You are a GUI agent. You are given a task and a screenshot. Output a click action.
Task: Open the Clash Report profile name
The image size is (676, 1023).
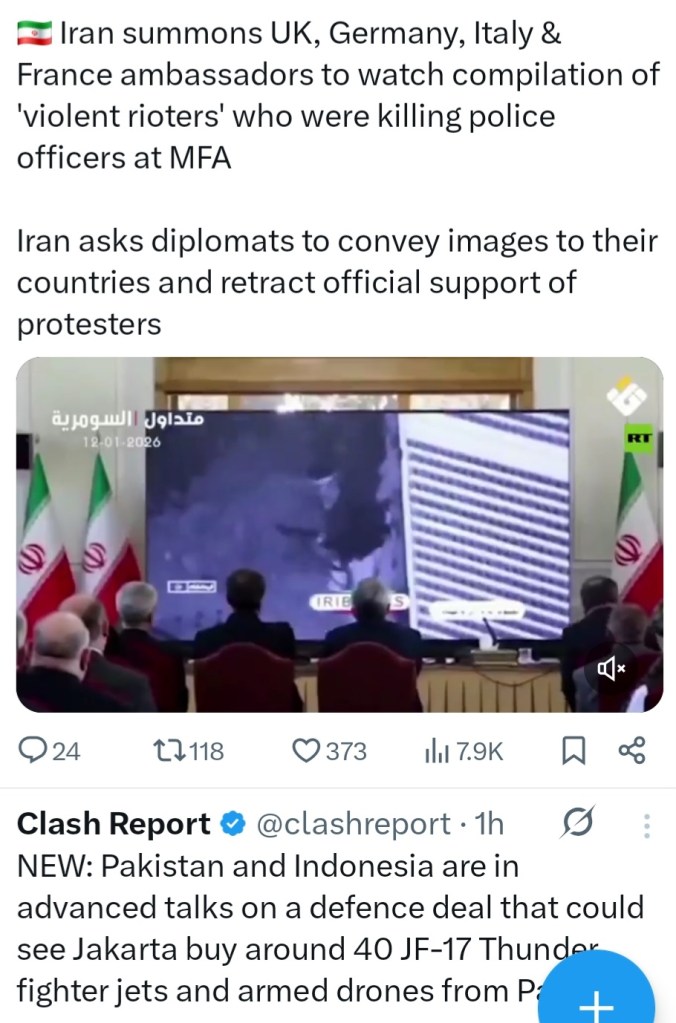point(113,824)
